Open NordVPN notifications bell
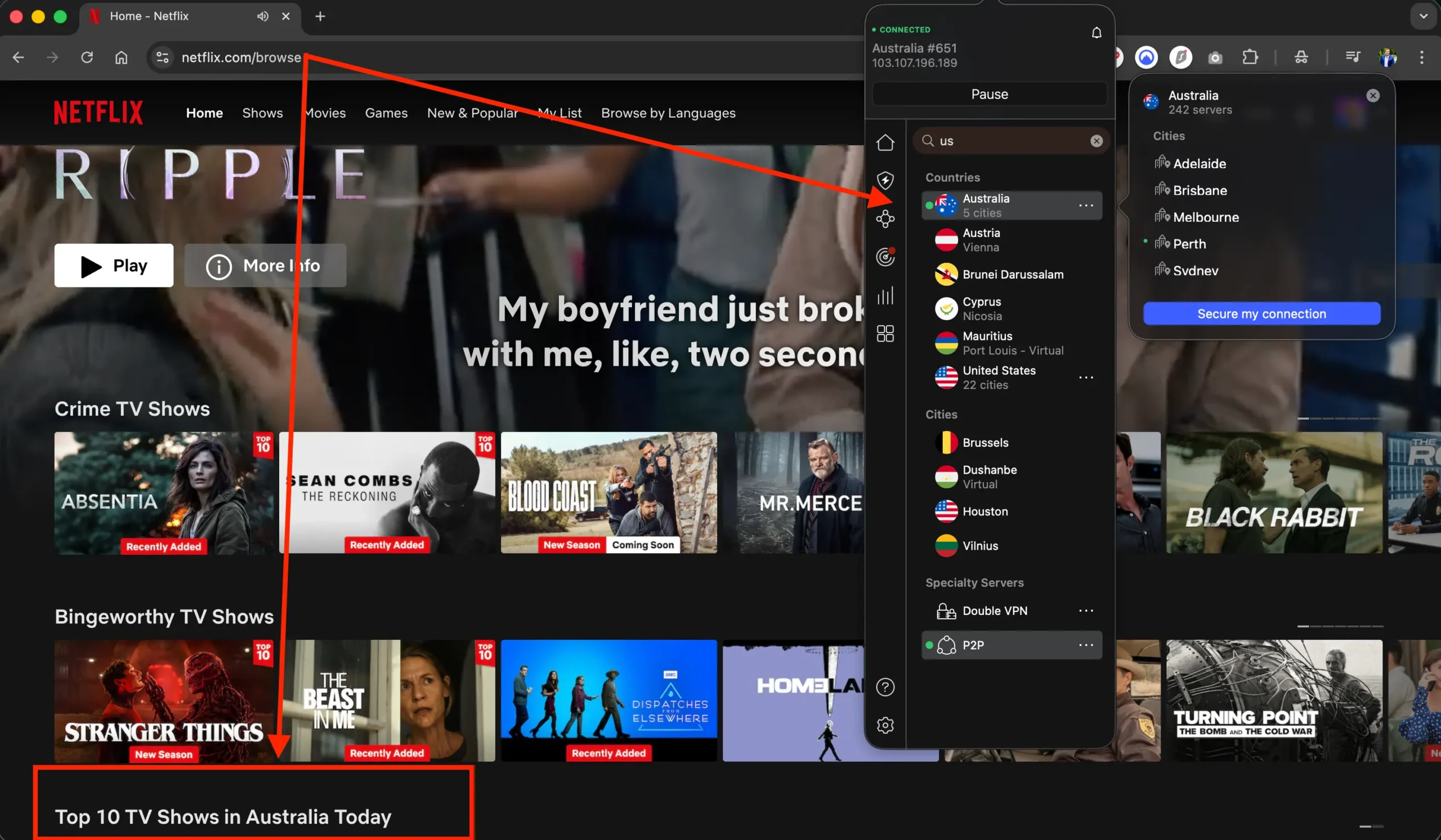Image resolution: width=1441 pixels, height=840 pixels. pos(1096,33)
